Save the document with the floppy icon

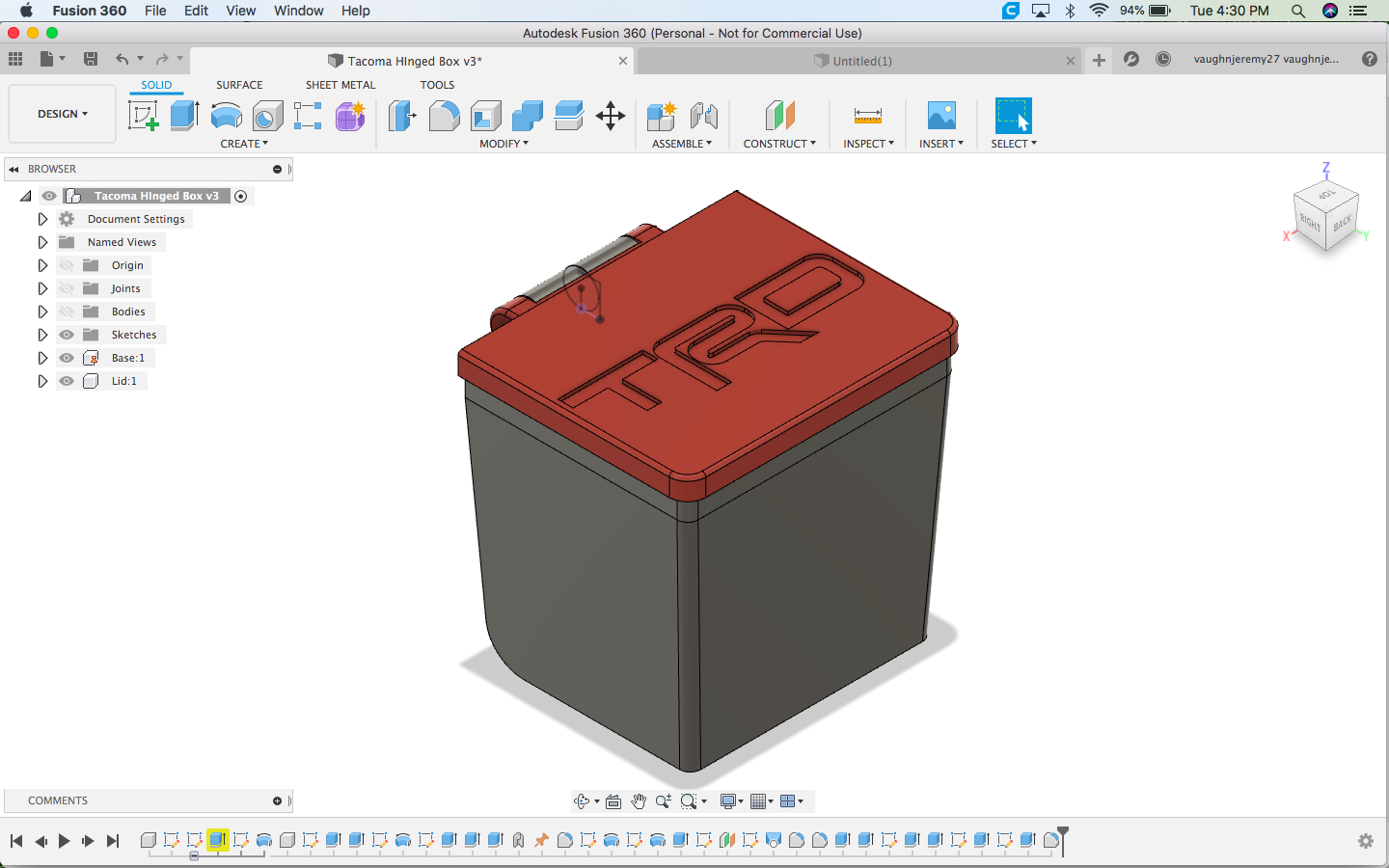tap(91, 59)
